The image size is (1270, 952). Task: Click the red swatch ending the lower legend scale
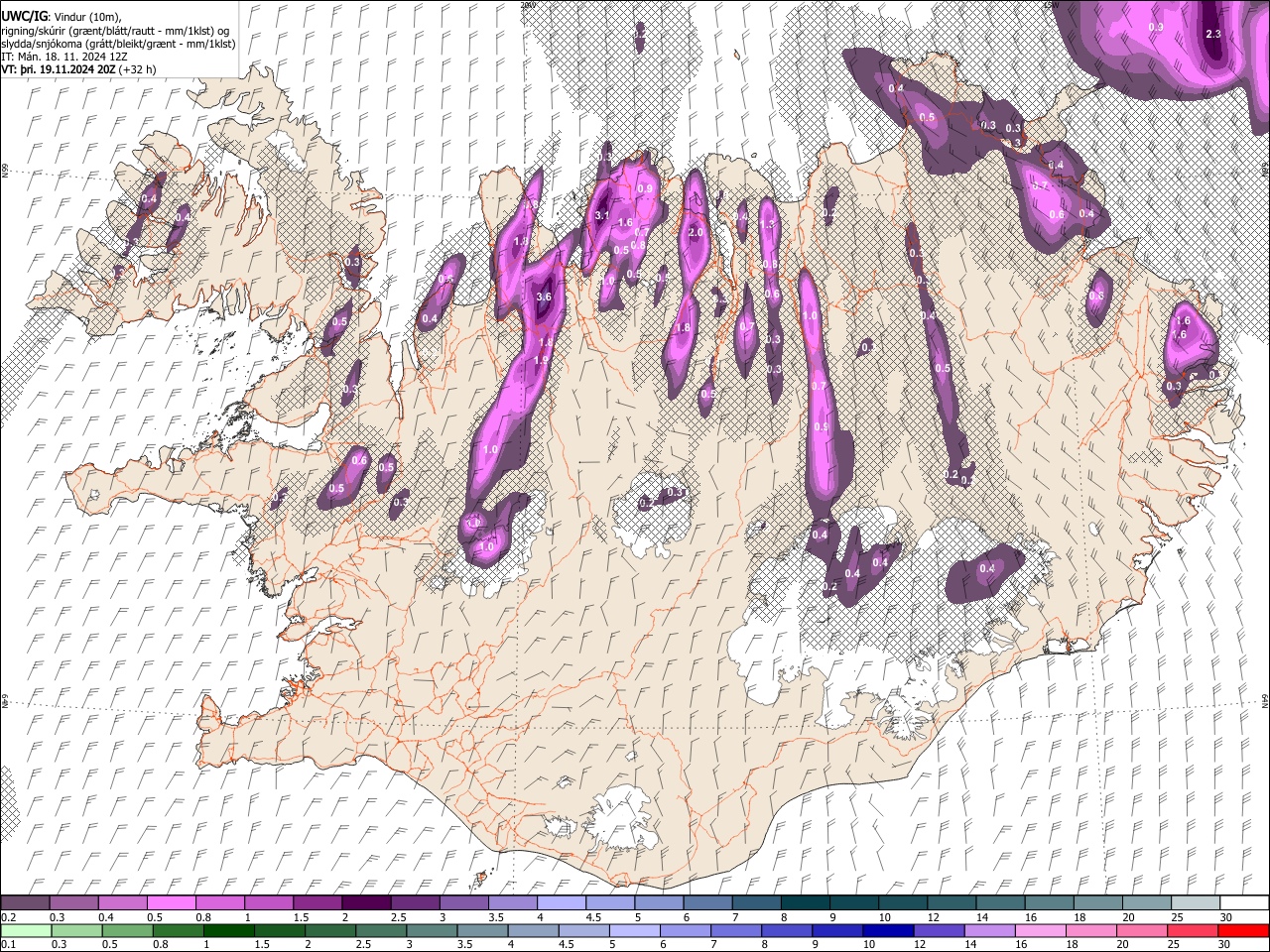coord(1243,930)
